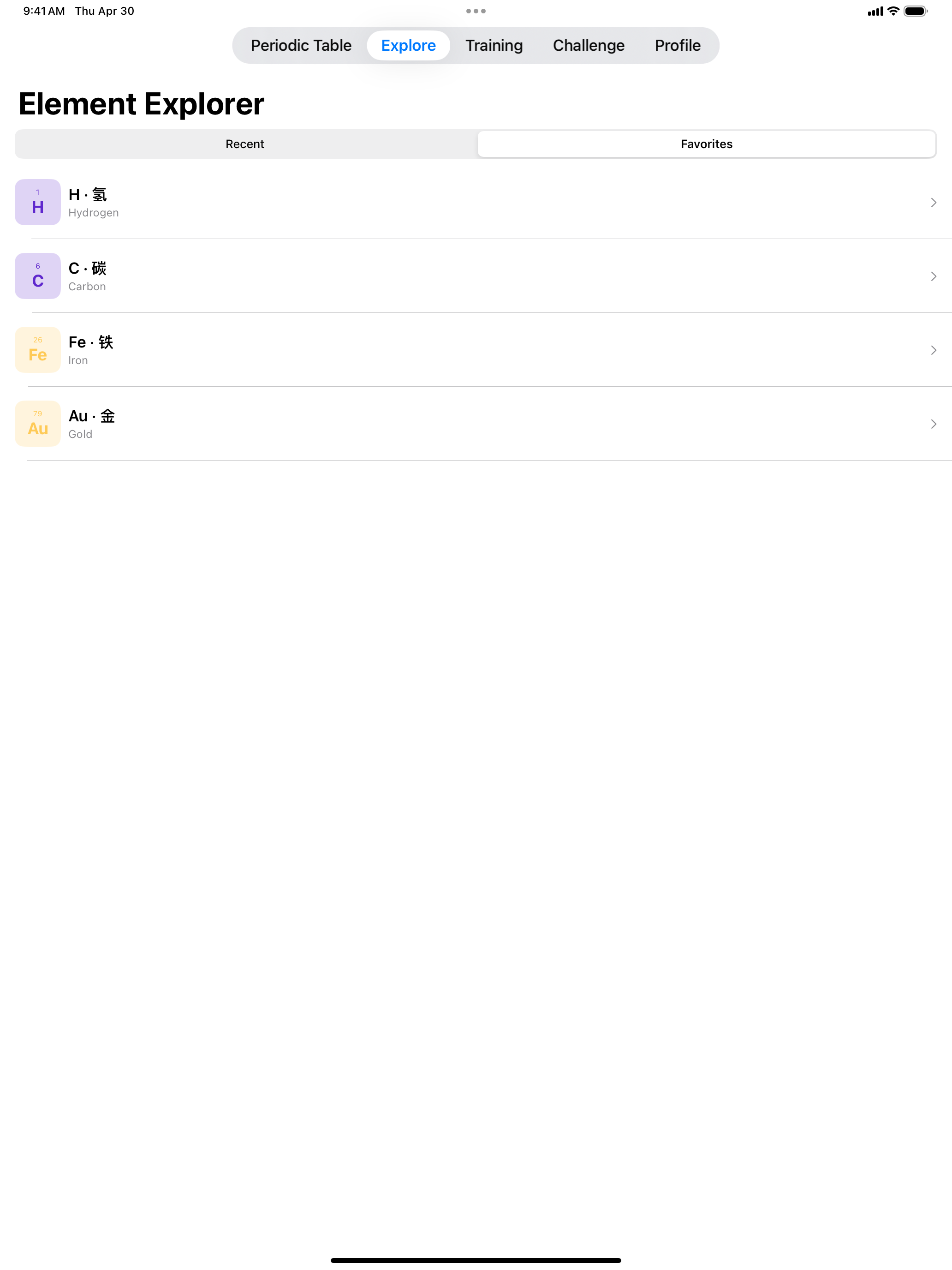Open Hydrogen details via its chevron

coord(933,203)
